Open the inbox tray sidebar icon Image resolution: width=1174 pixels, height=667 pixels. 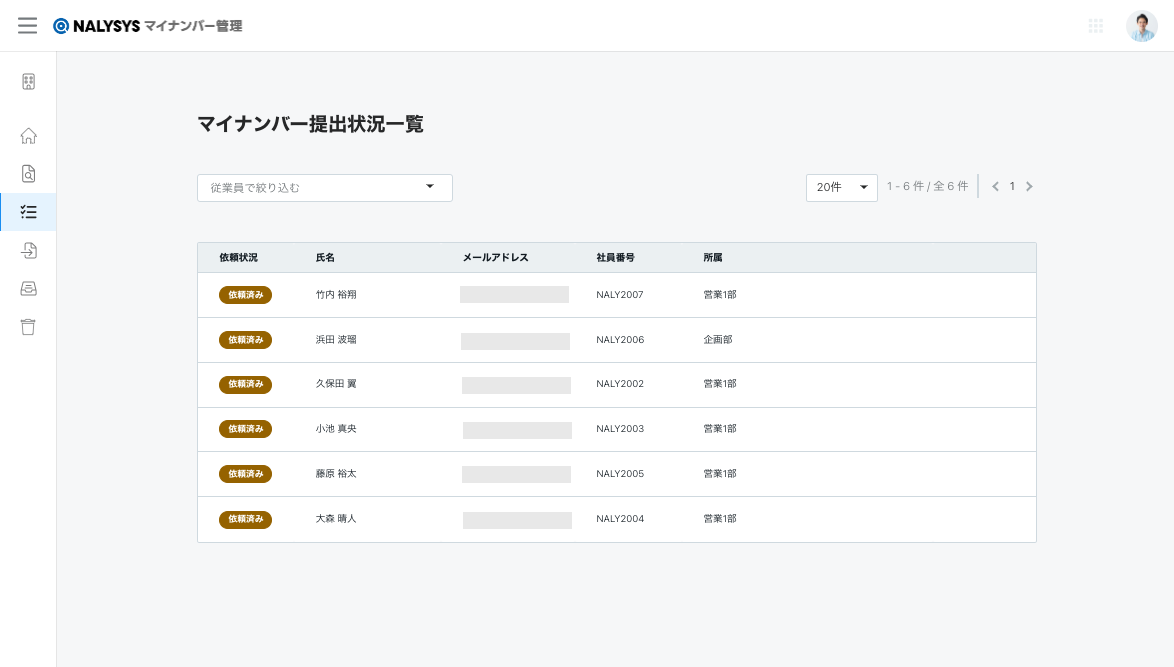tap(28, 288)
